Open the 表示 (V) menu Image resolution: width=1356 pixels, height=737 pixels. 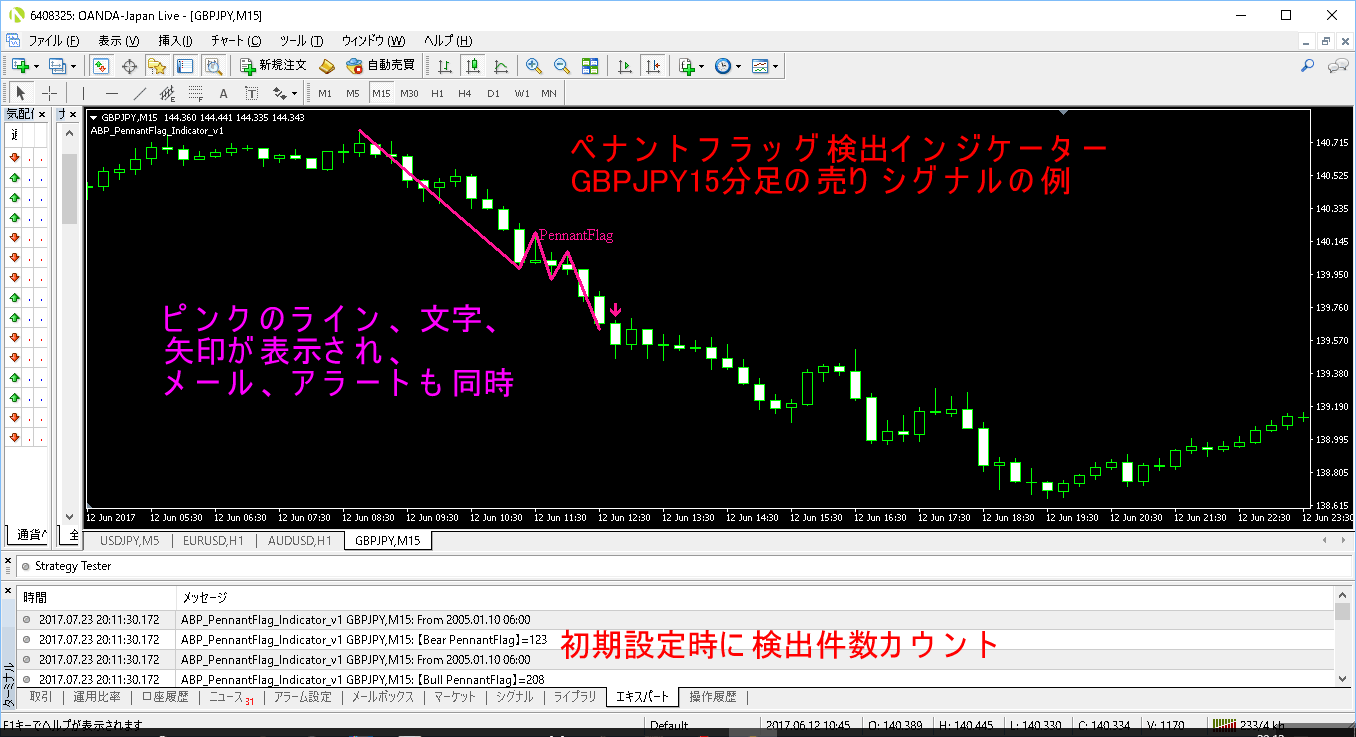(x=118, y=41)
